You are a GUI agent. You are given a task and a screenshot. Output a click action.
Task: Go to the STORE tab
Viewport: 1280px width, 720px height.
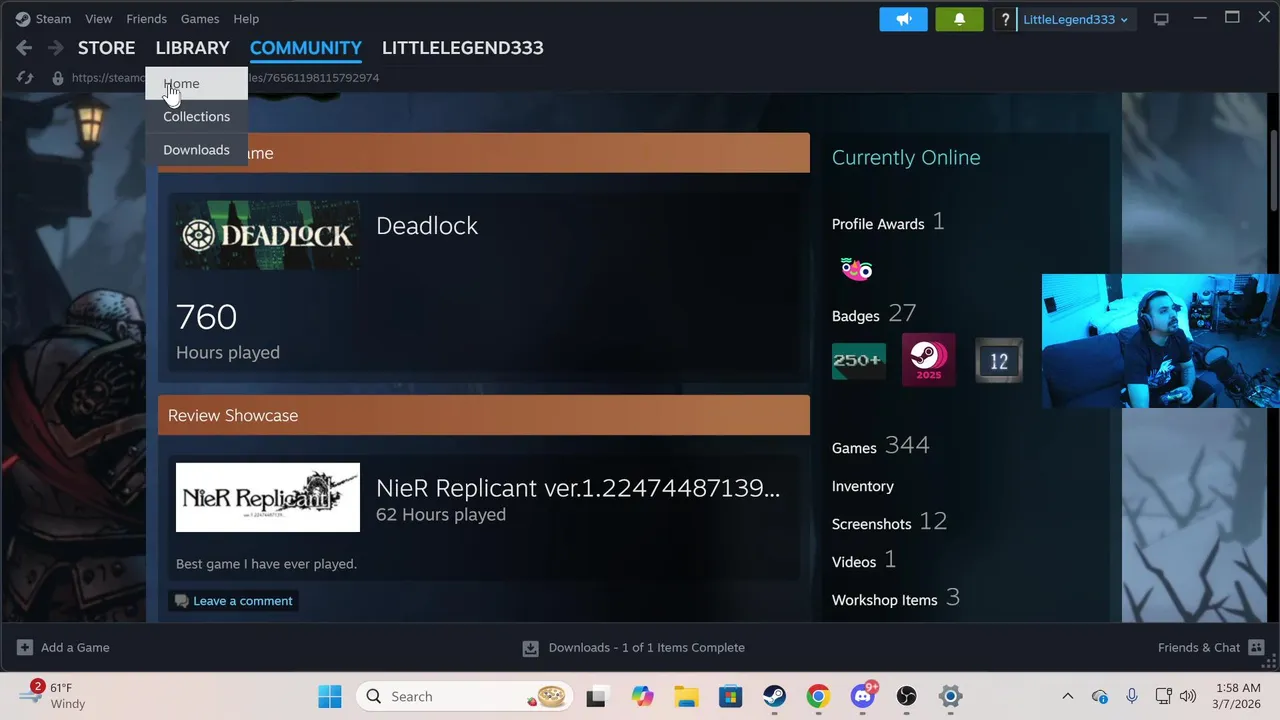click(106, 48)
